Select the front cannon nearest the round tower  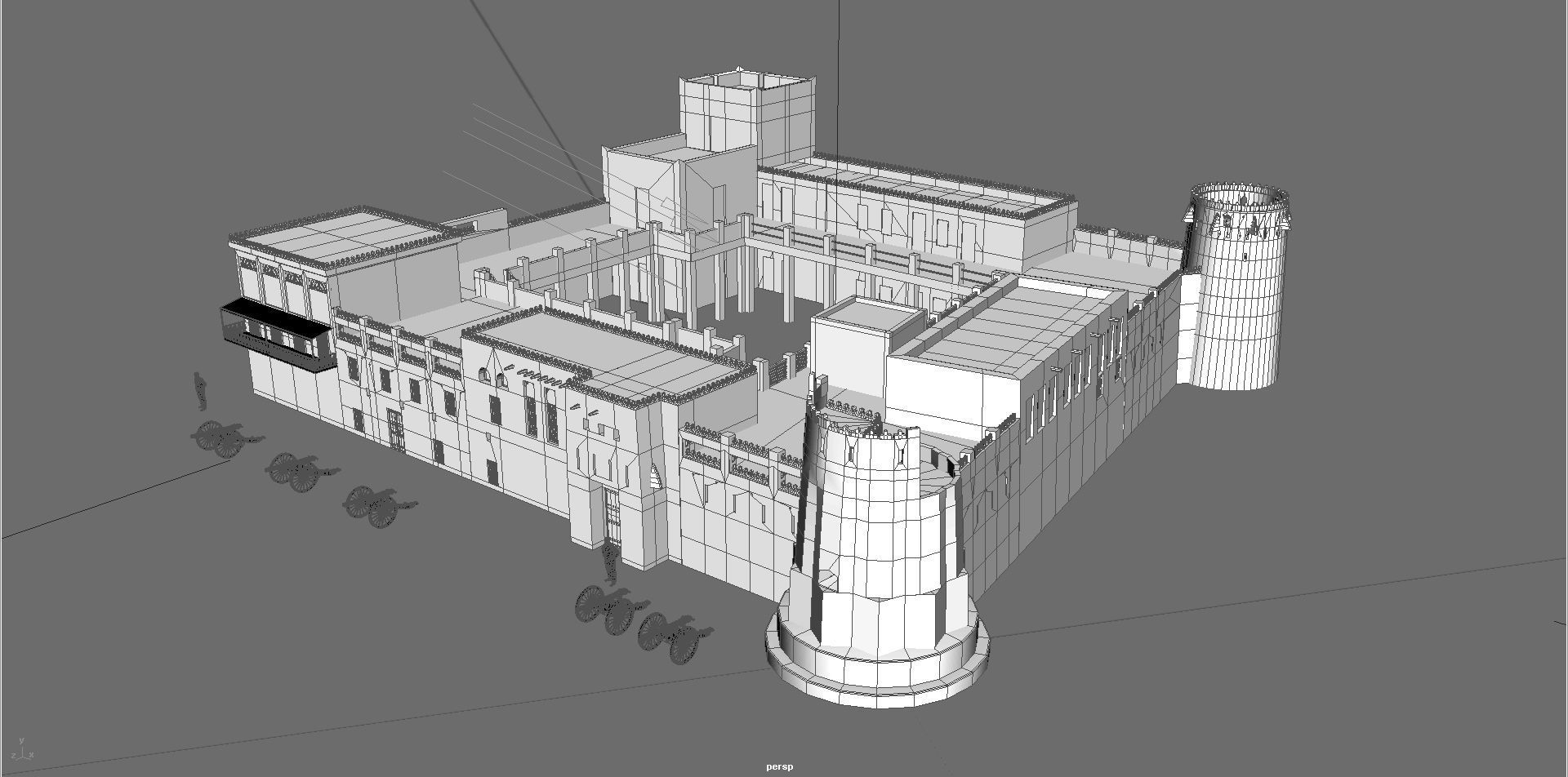(x=675, y=637)
